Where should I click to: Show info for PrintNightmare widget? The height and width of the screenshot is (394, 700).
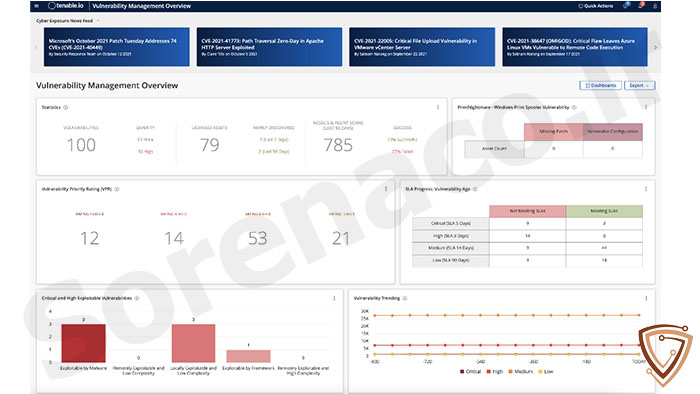pyautogui.click(x=575, y=108)
